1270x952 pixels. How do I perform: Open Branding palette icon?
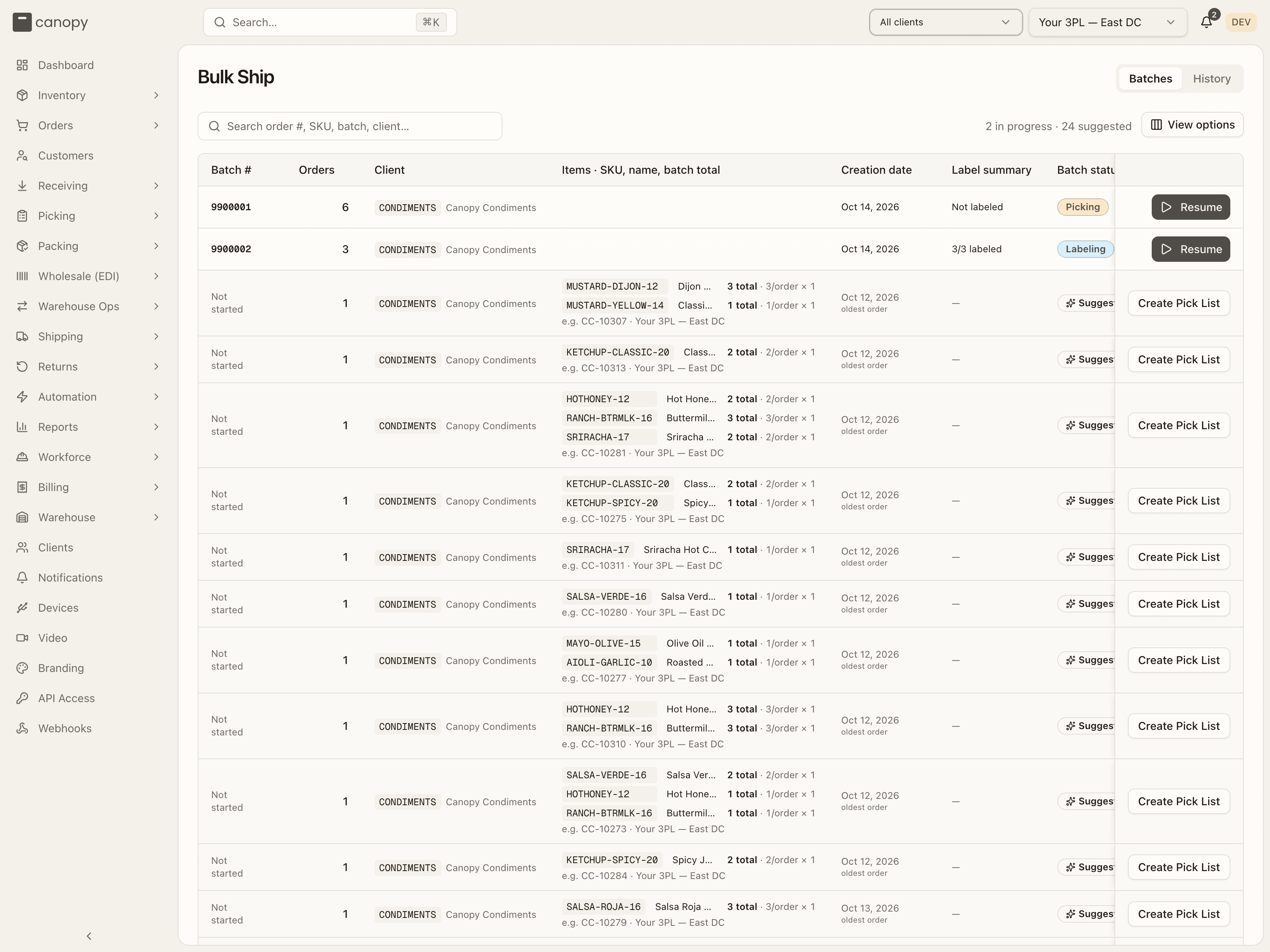[x=22, y=668]
